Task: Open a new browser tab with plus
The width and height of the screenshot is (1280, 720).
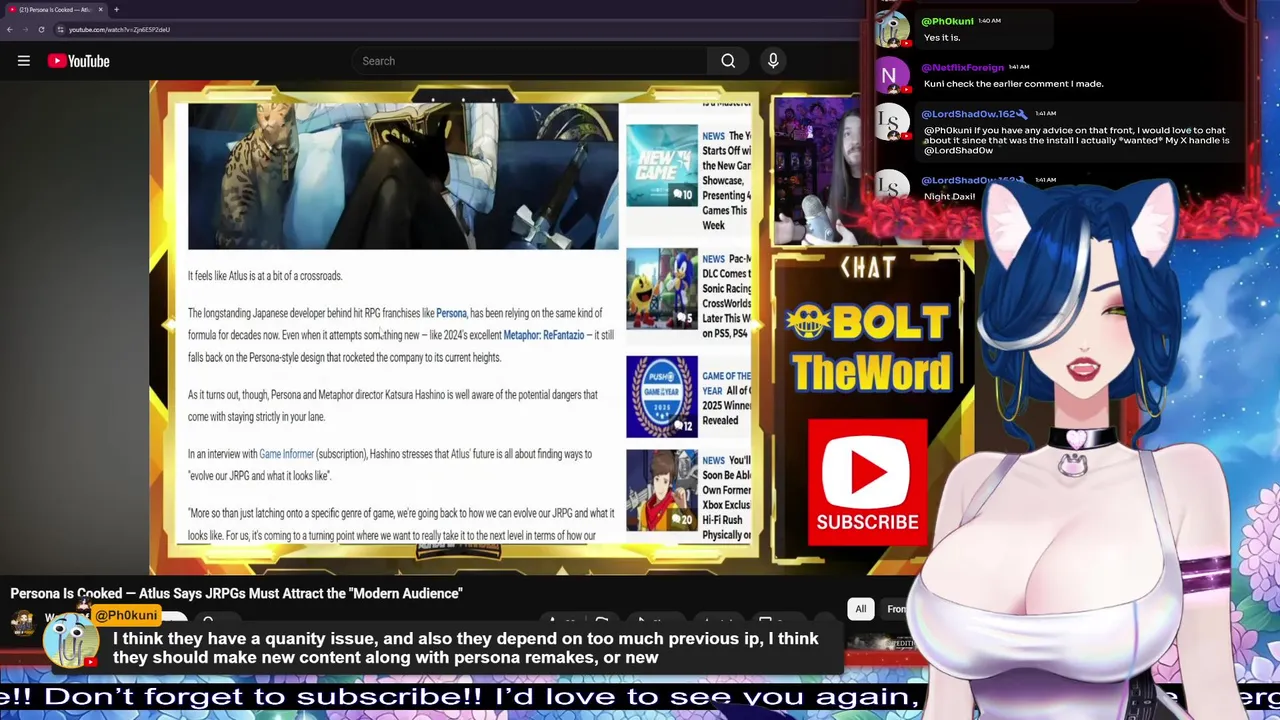Action: click(x=116, y=9)
